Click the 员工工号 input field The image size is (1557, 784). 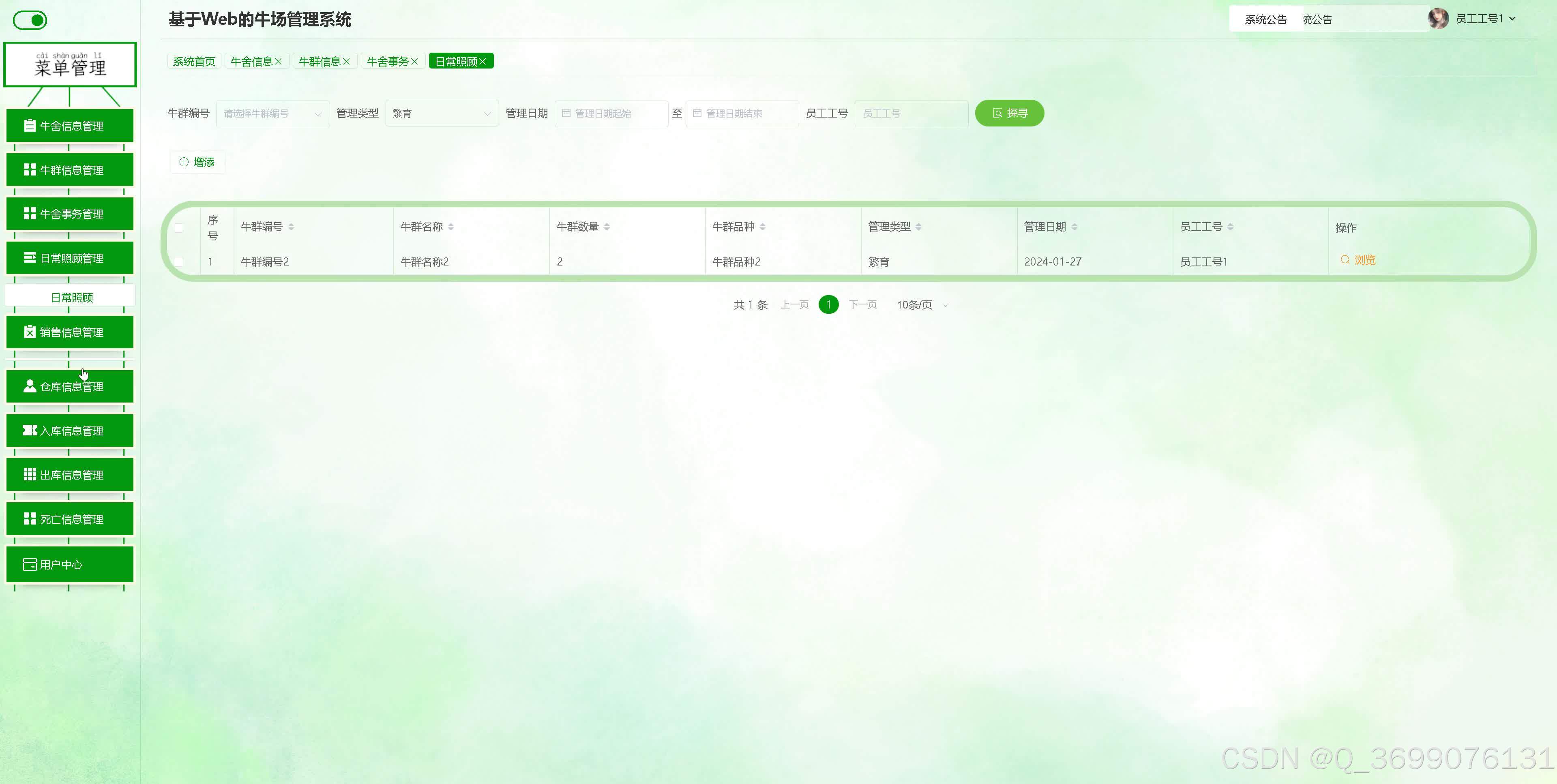911,114
